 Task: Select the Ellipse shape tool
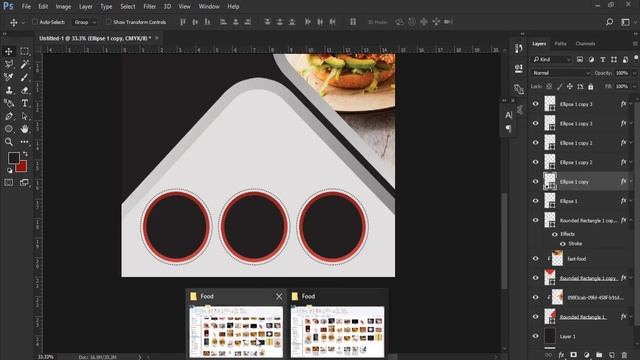point(9,129)
